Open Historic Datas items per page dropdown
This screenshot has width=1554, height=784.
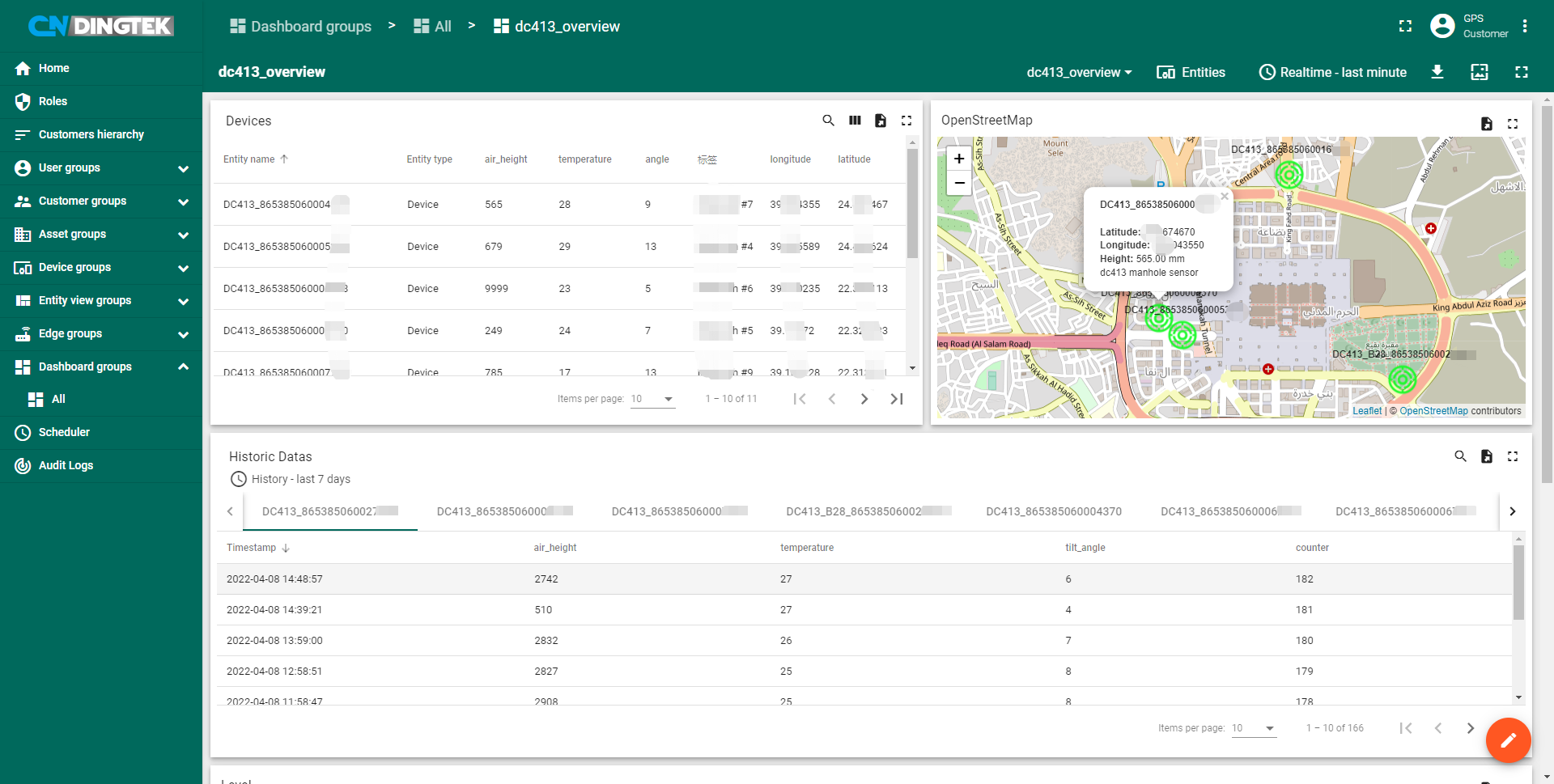click(x=1254, y=728)
